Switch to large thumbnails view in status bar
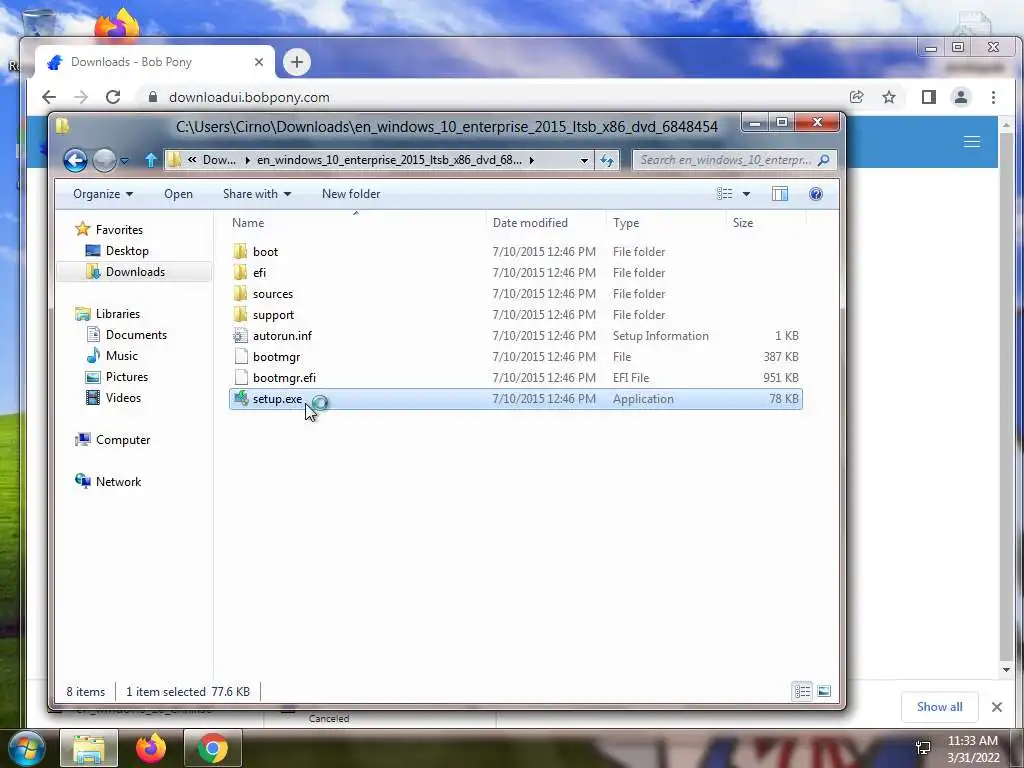The image size is (1024, 768). (824, 691)
